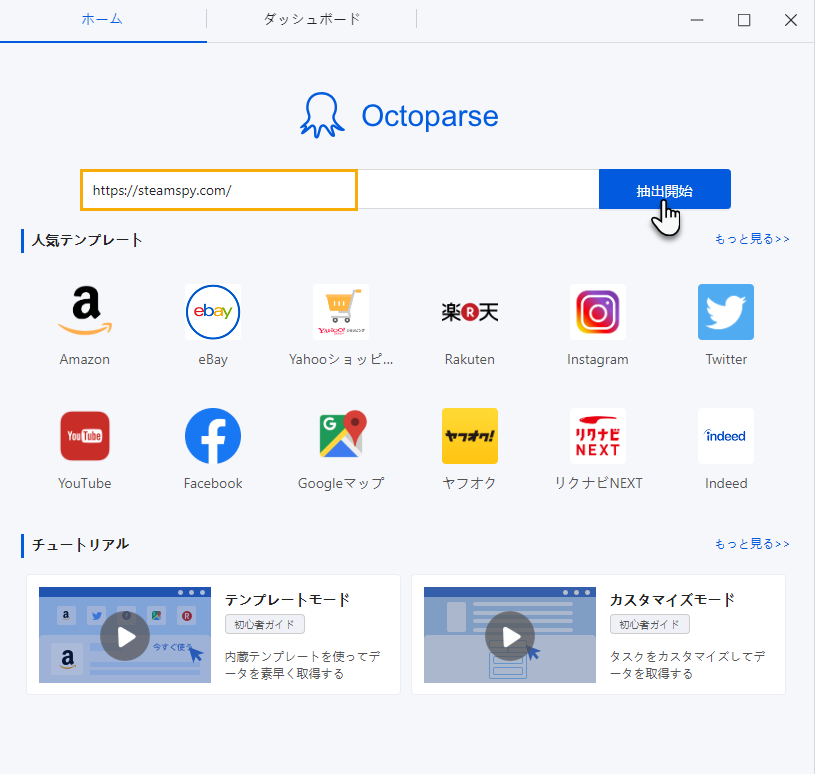Viewport: 815px width, 774px height.
Task: Click the テンプレートモード tutorial title
Action: tap(287, 599)
